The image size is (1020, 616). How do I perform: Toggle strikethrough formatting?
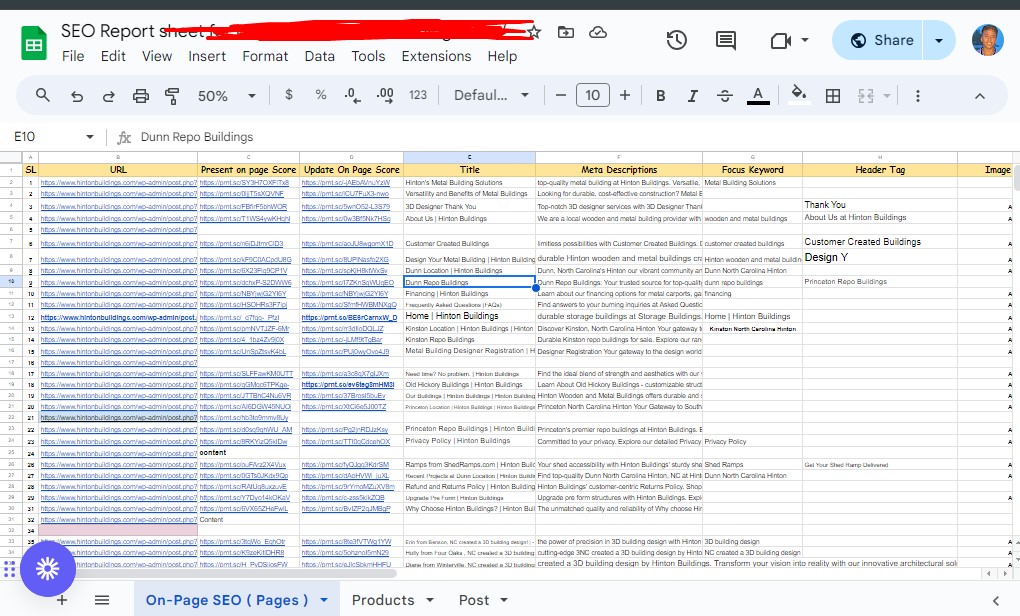coord(725,95)
